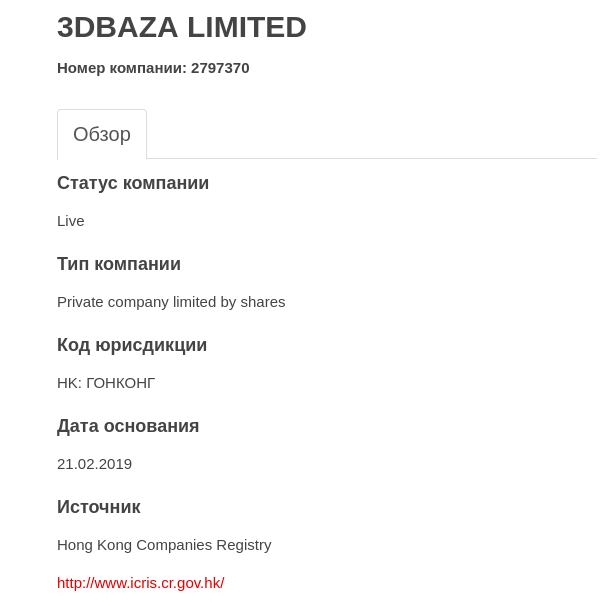This screenshot has width=612, height=606.
Task: Open the Обзор tab
Action: tap(102, 134)
